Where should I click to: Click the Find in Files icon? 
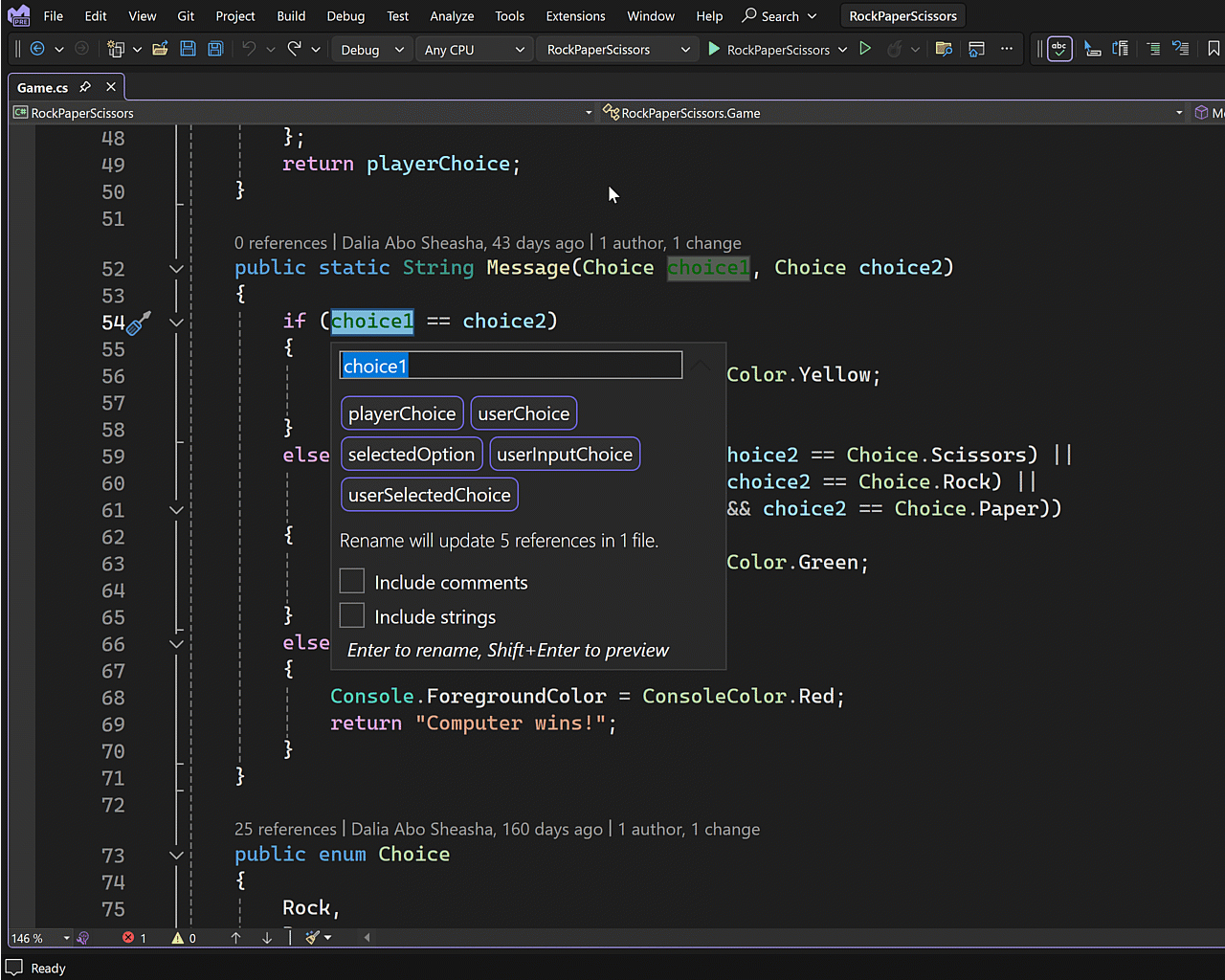(944, 49)
